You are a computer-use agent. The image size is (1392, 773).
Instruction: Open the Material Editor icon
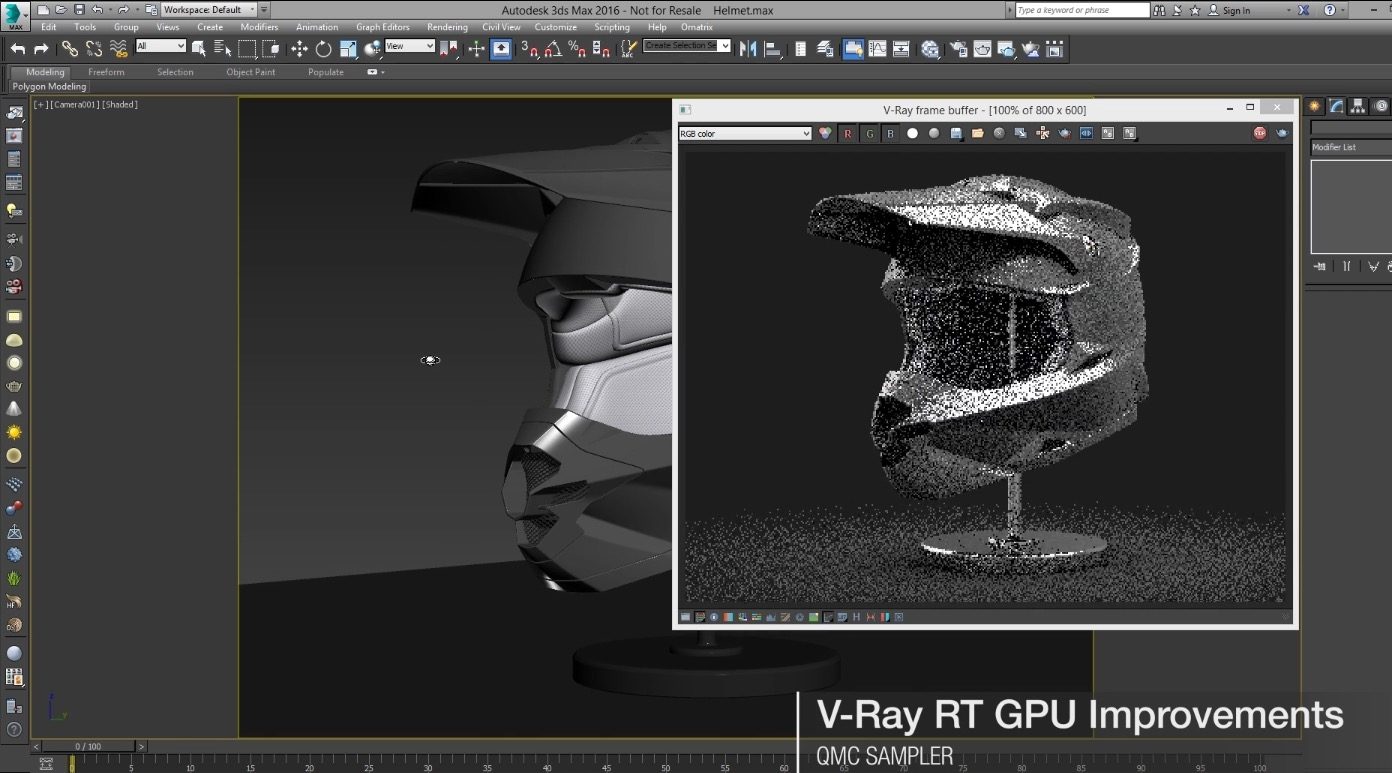click(x=931, y=49)
